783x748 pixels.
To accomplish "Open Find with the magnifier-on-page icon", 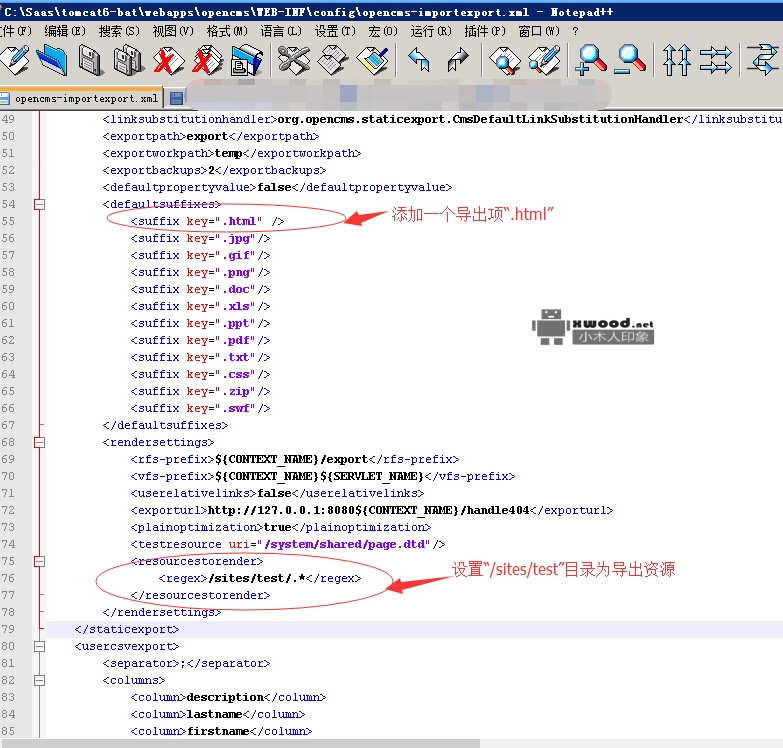I will 505,60.
